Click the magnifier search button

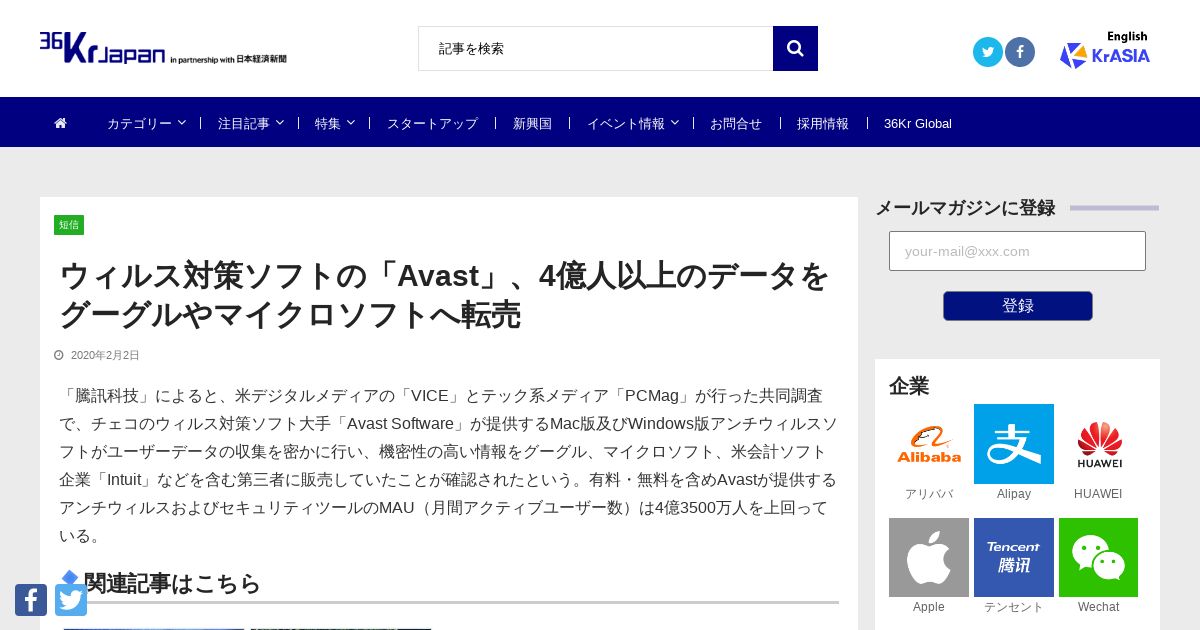(795, 48)
